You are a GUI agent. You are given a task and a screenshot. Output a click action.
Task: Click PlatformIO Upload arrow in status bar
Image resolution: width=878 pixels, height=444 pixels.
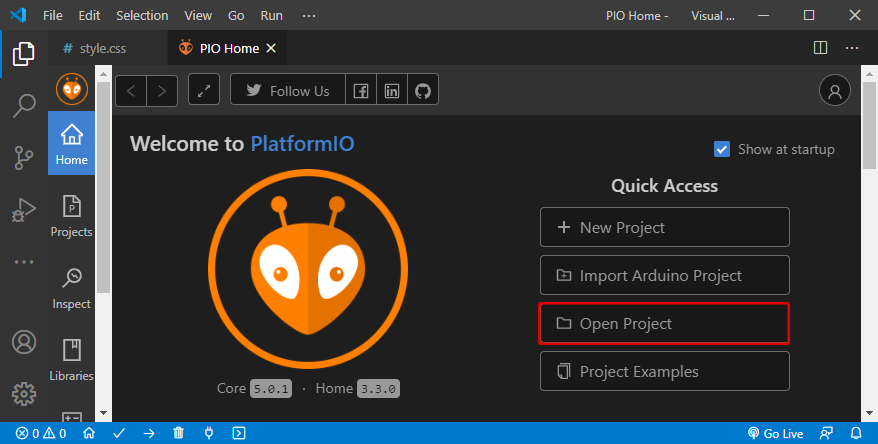pyautogui.click(x=149, y=433)
